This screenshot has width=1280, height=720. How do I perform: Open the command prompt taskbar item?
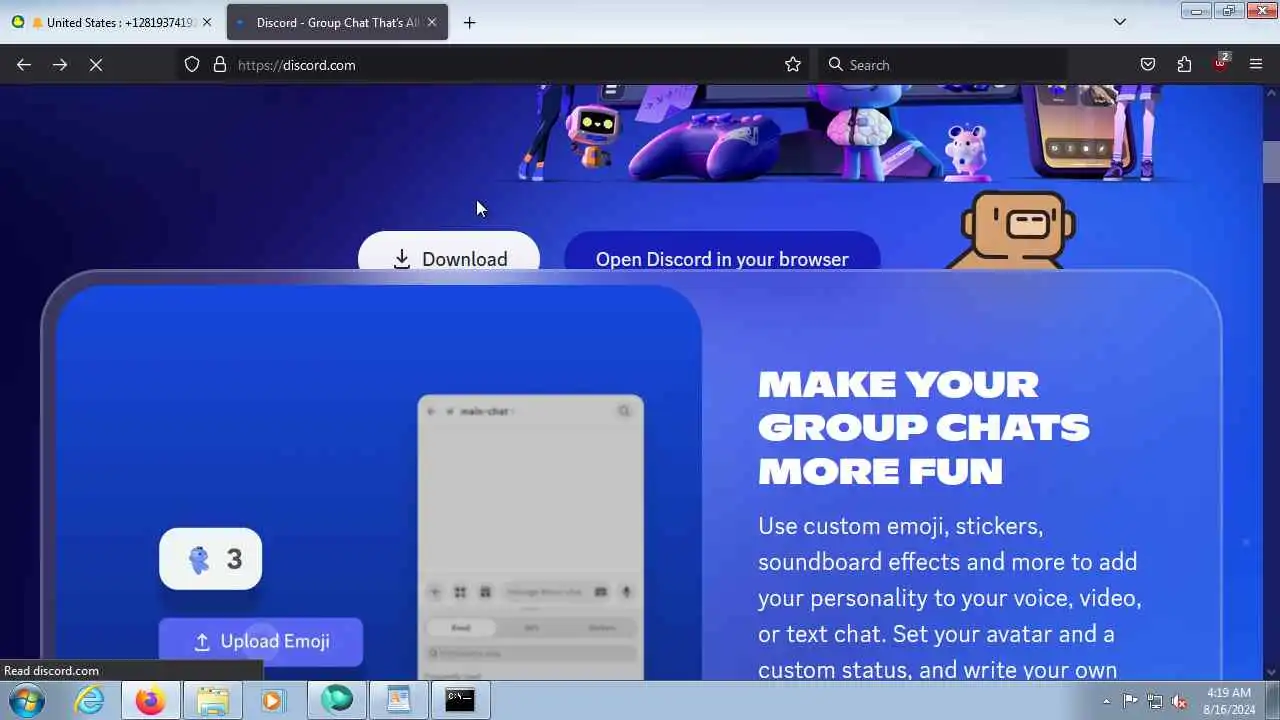click(460, 700)
